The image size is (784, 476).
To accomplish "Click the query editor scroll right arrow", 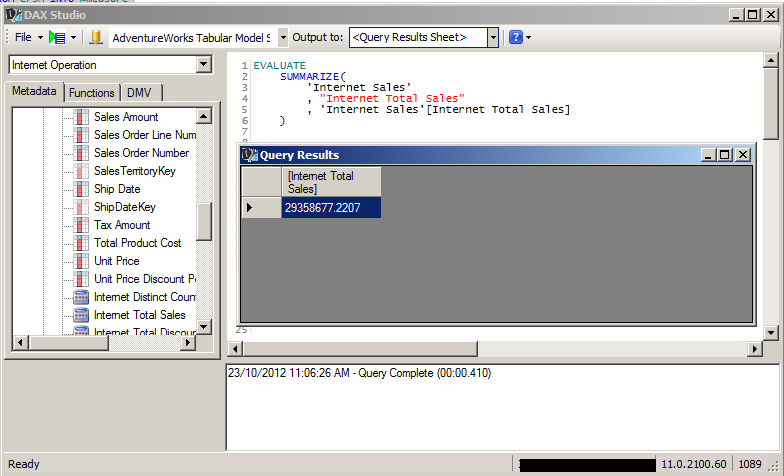I will 754,348.
